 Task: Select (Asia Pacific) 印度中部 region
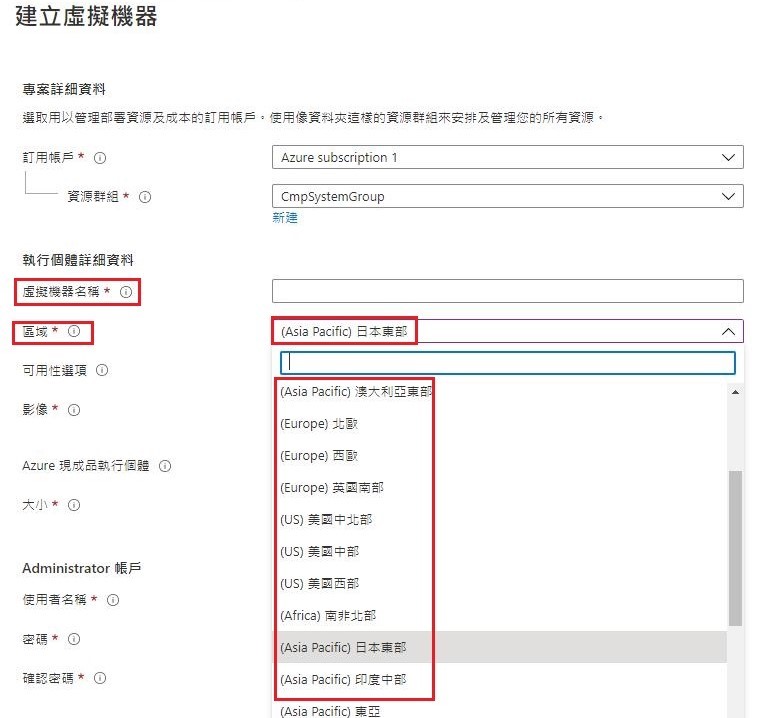coord(343,679)
